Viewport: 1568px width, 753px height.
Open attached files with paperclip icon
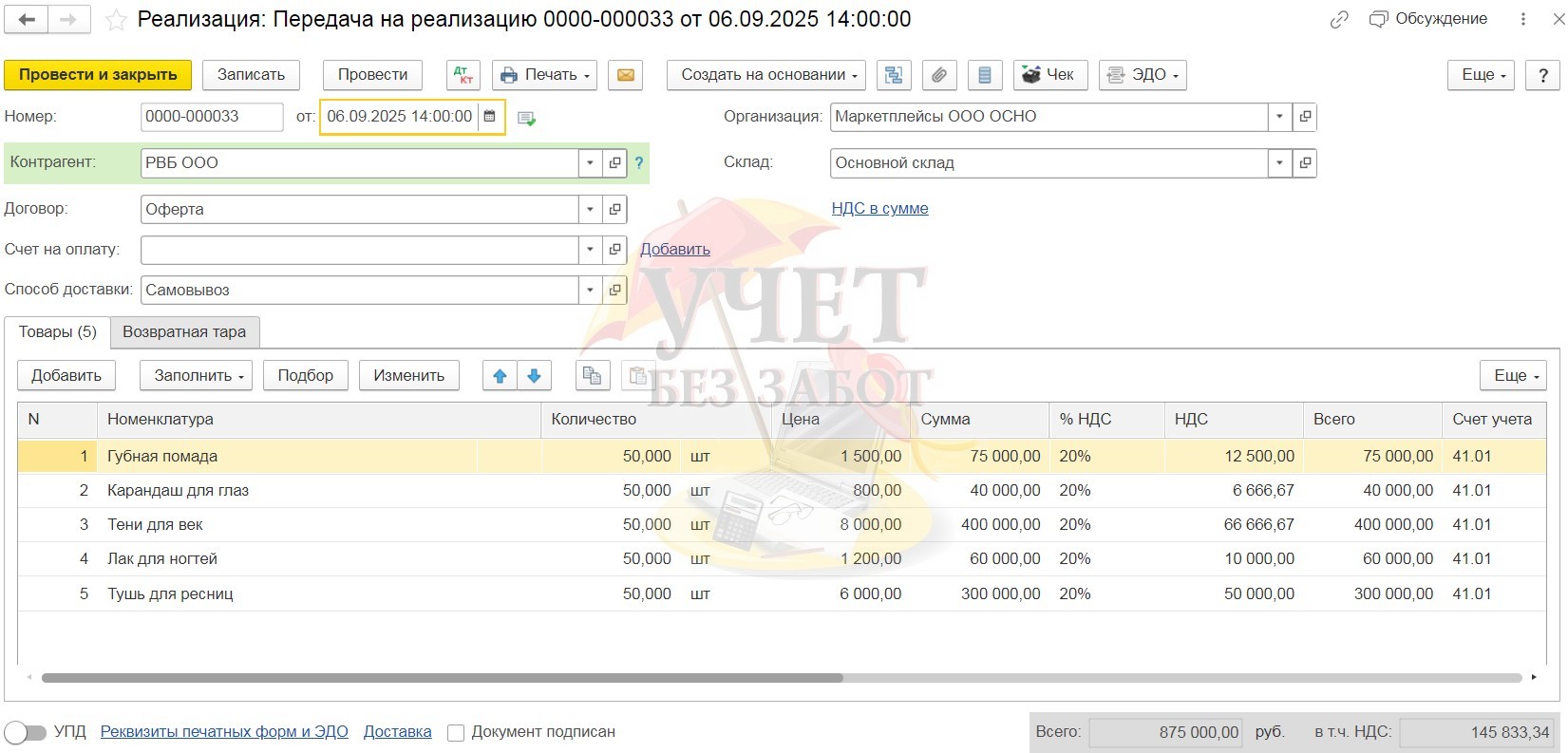(x=939, y=75)
